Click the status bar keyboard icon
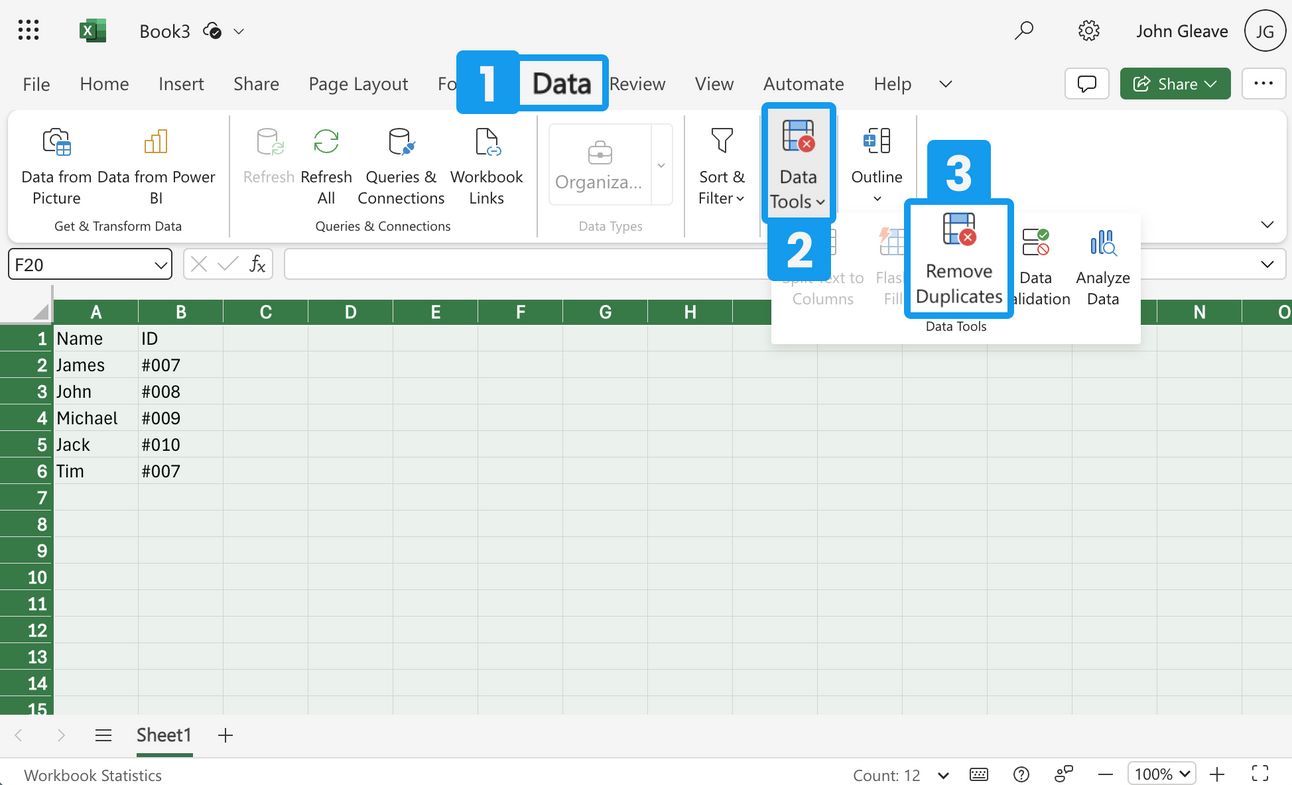 [x=979, y=774]
